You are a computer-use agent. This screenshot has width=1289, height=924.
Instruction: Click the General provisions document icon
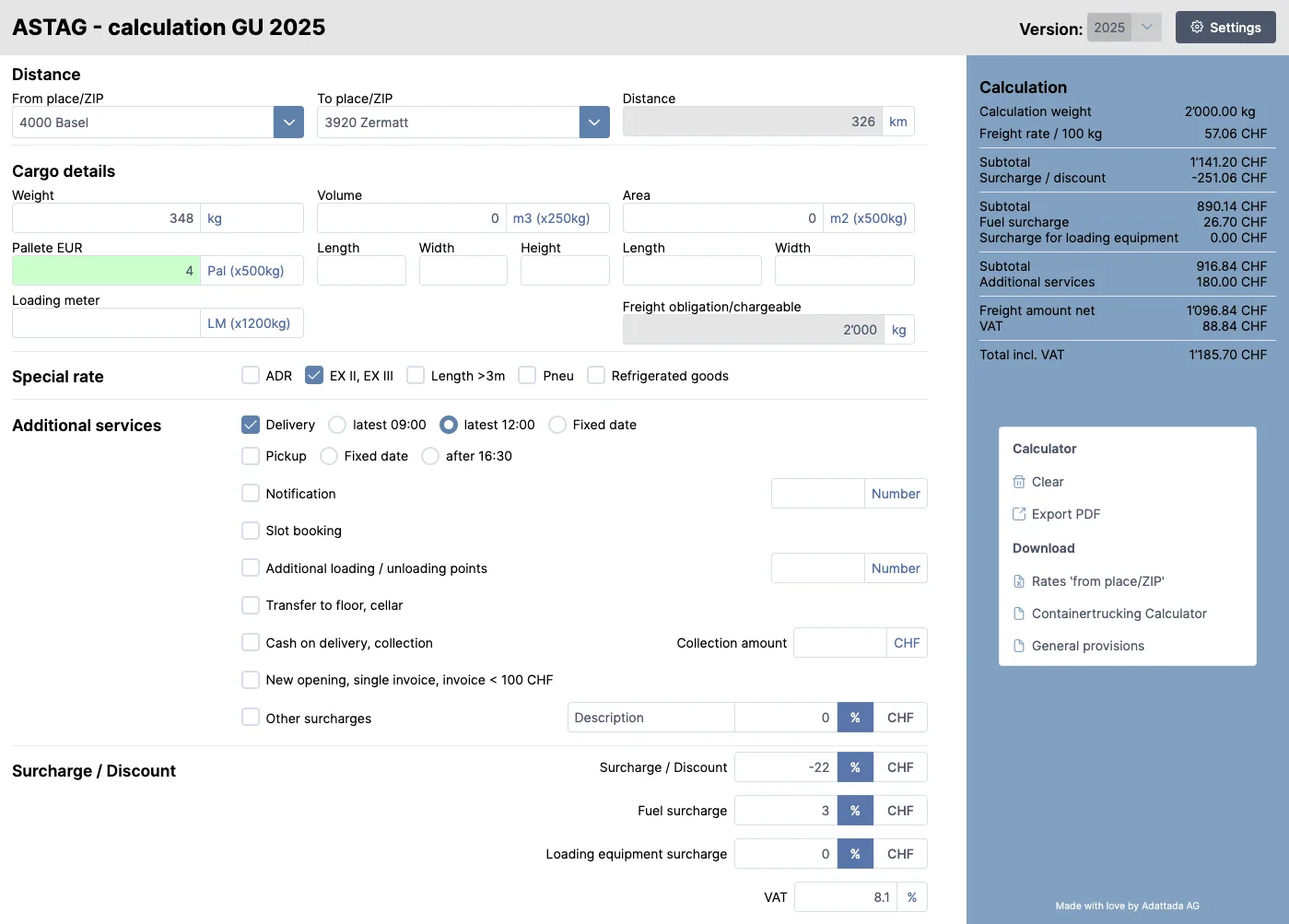click(x=1019, y=646)
